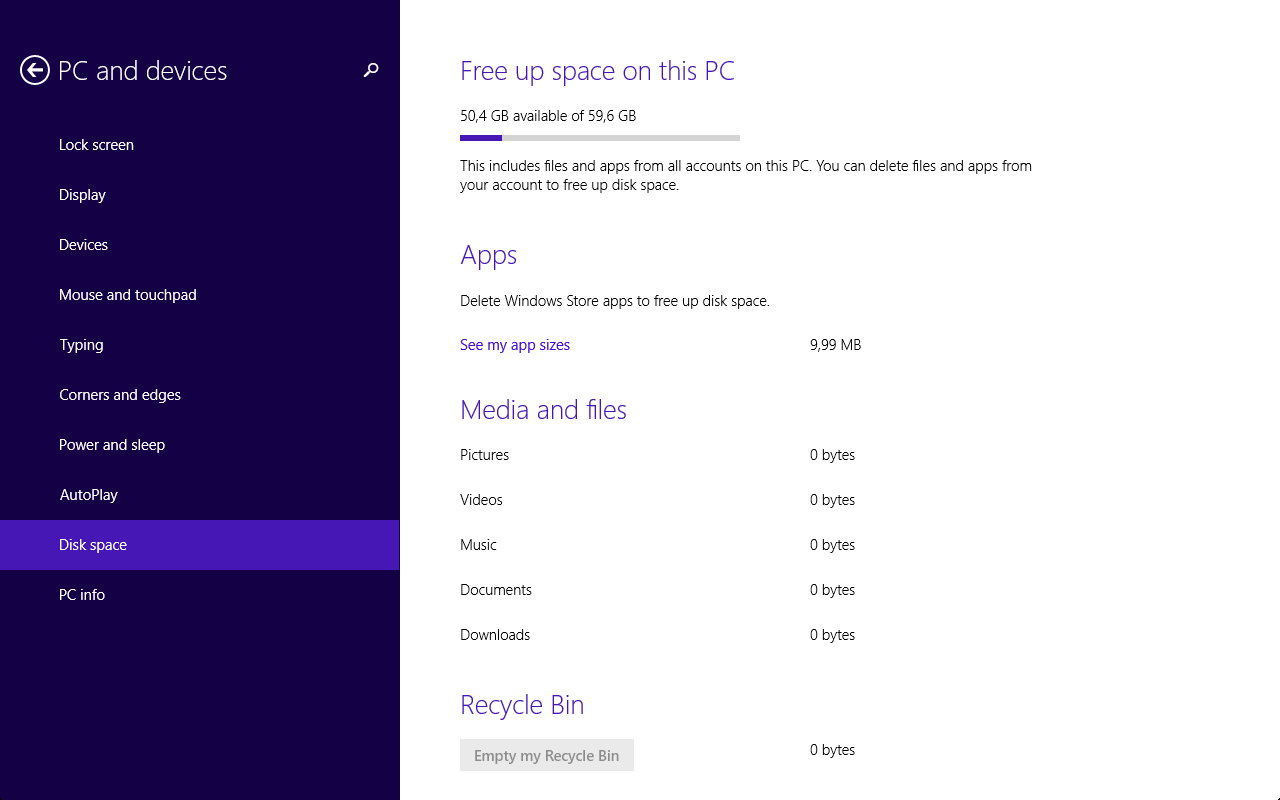Click the Downloads row
The height and width of the screenshot is (800, 1280).
point(658,635)
